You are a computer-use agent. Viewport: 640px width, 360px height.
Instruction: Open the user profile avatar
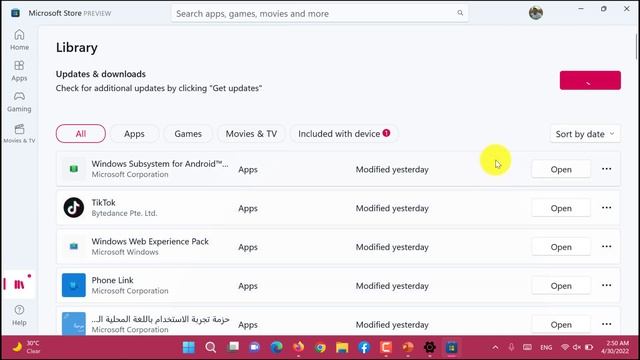click(x=536, y=13)
